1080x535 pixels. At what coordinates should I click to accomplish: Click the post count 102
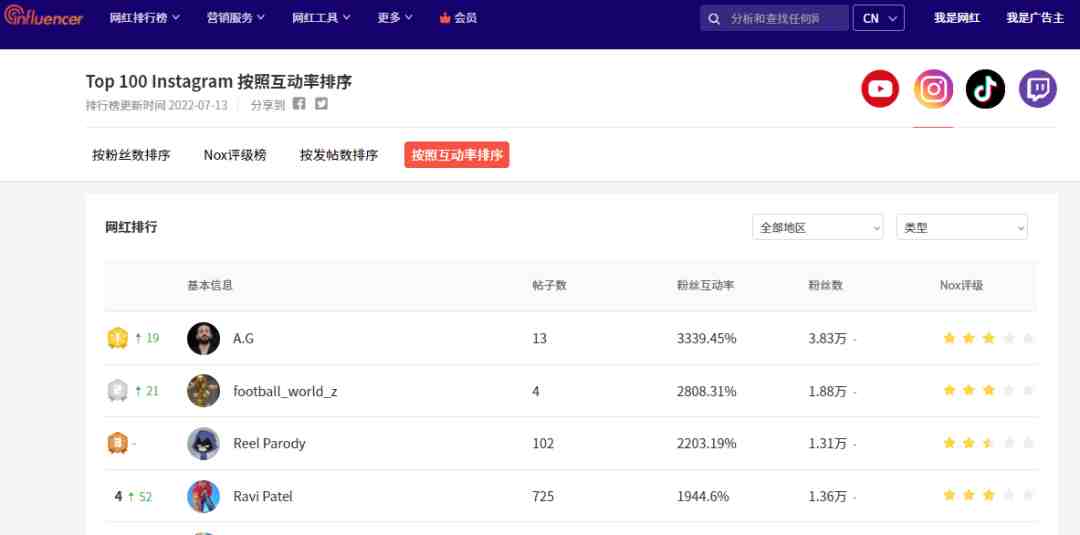(x=543, y=443)
